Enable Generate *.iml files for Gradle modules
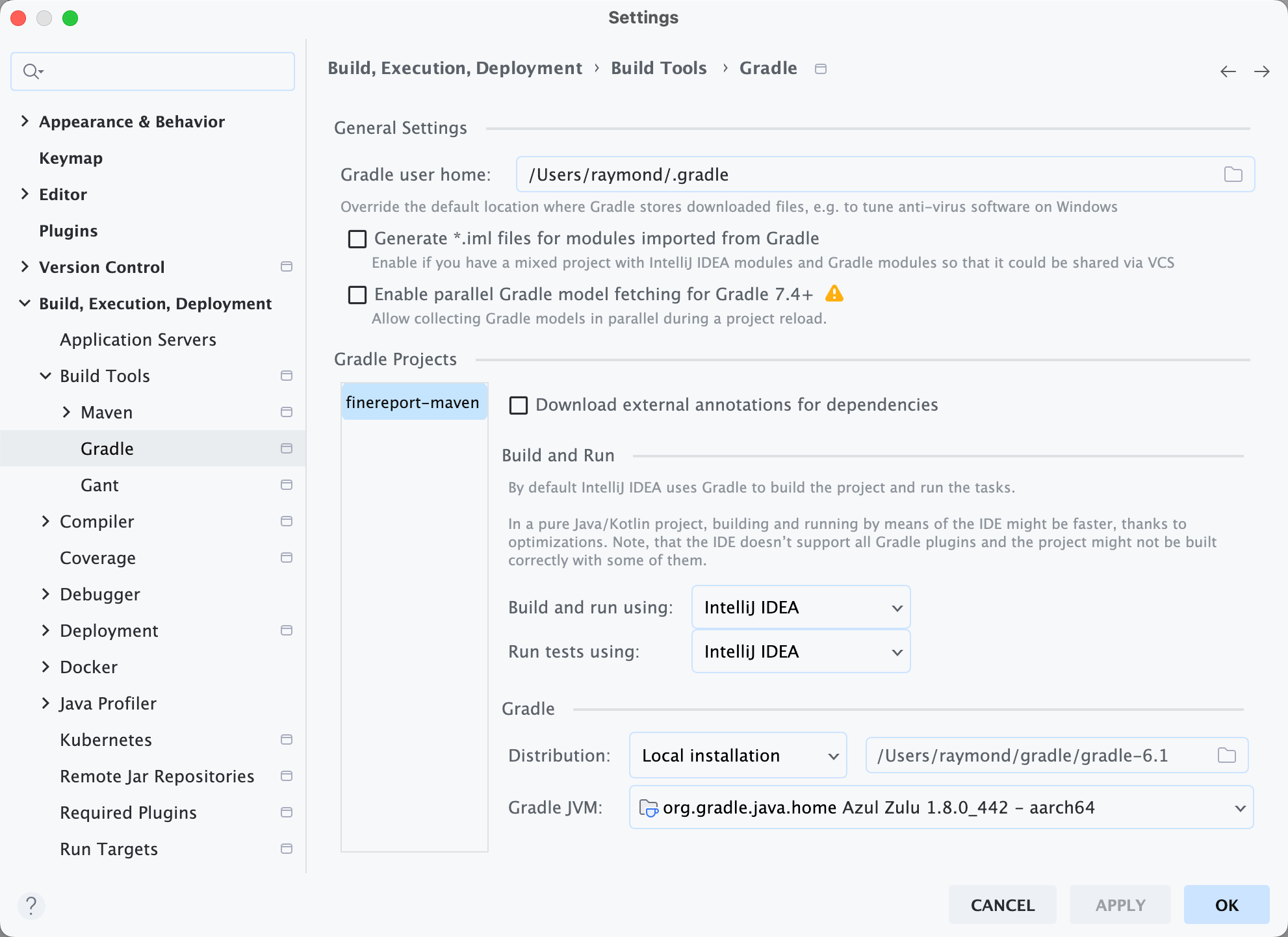Screen dimensions: 1288x937 (357, 239)
